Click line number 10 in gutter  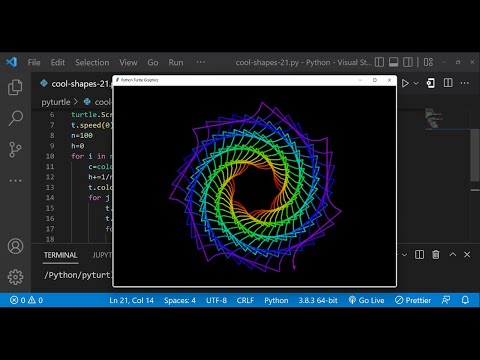pos(50,156)
